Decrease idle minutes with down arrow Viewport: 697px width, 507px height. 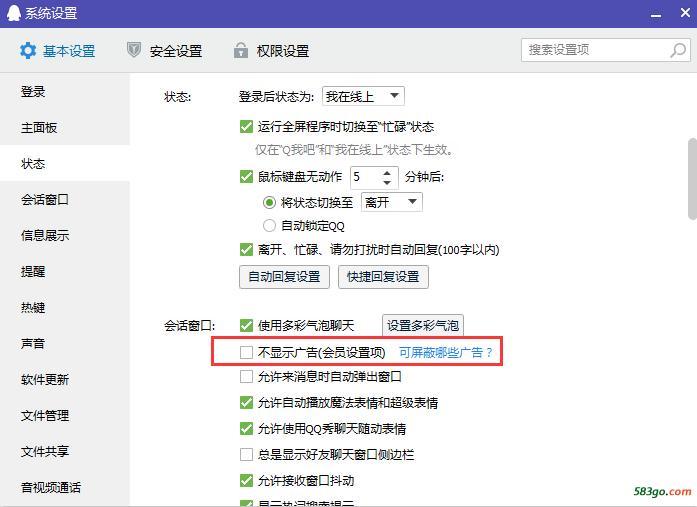point(387,182)
